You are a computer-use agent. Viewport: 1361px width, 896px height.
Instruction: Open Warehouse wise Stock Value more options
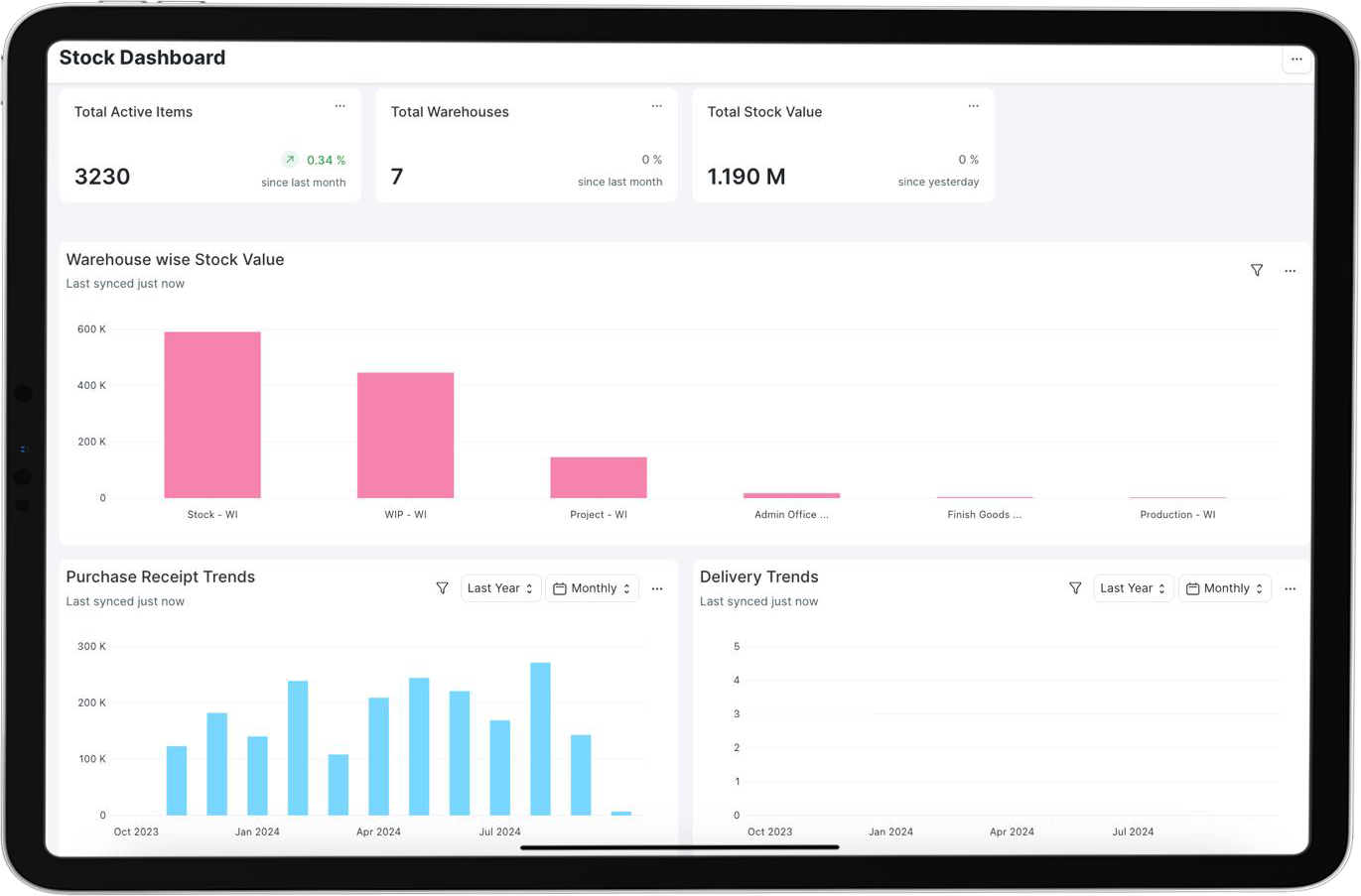pyautogui.click(x=1290, y=271)
